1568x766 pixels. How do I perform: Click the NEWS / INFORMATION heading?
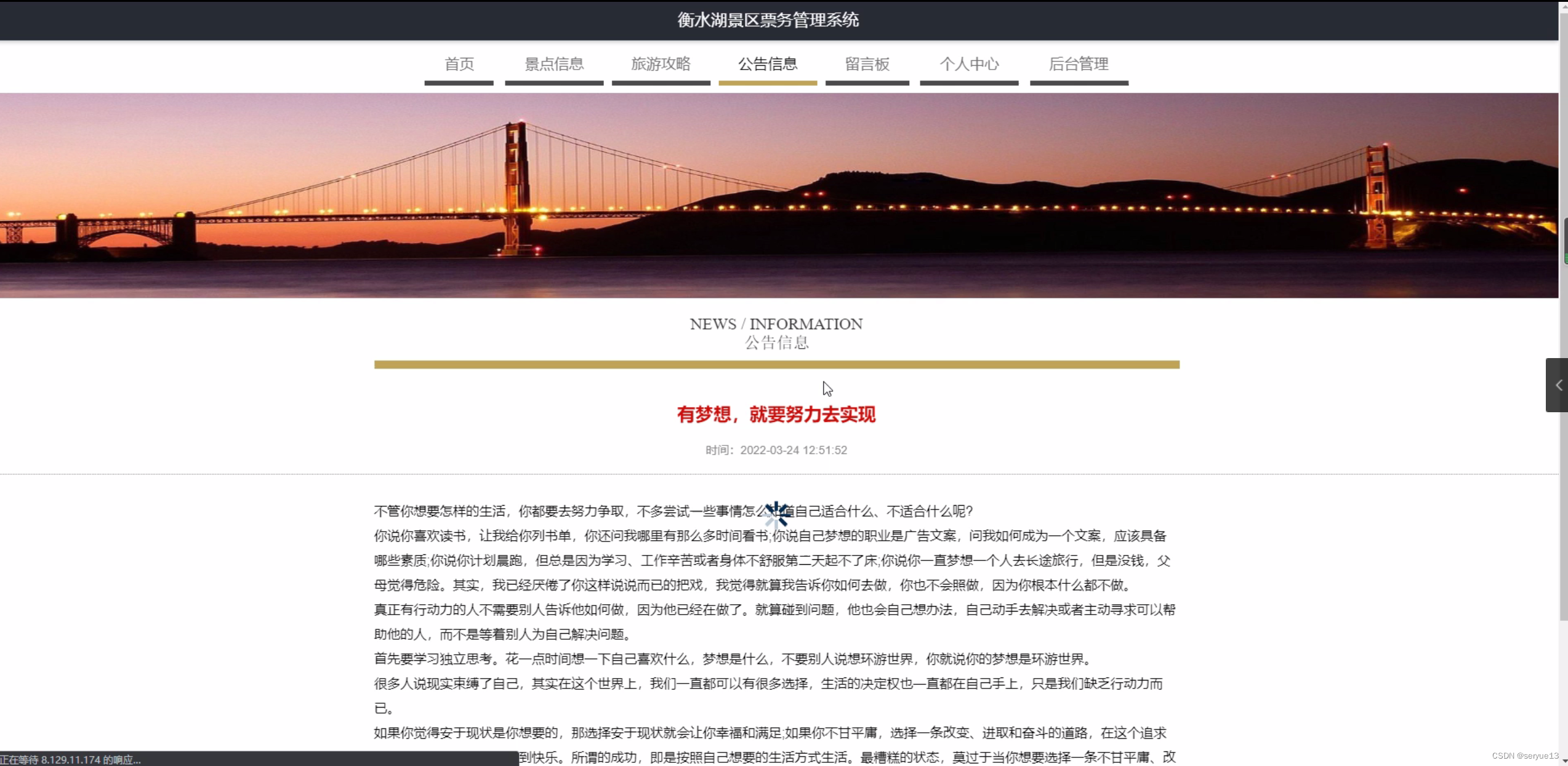click(776, 324)
